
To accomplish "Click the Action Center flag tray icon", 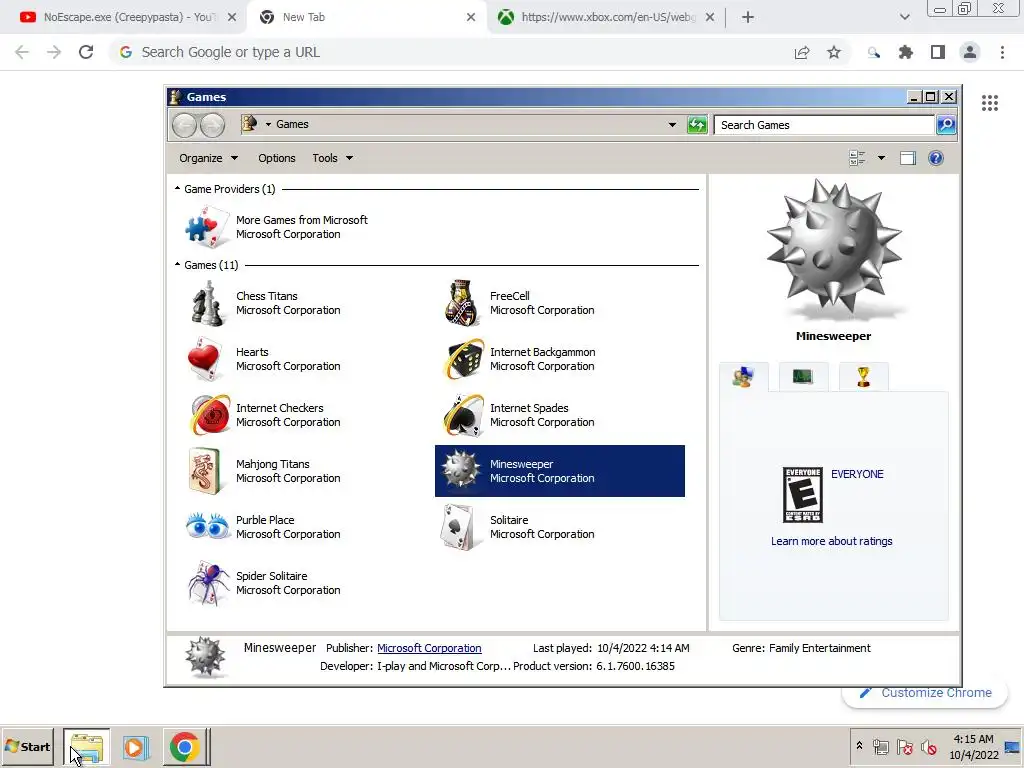I will [x=904, y=747].
